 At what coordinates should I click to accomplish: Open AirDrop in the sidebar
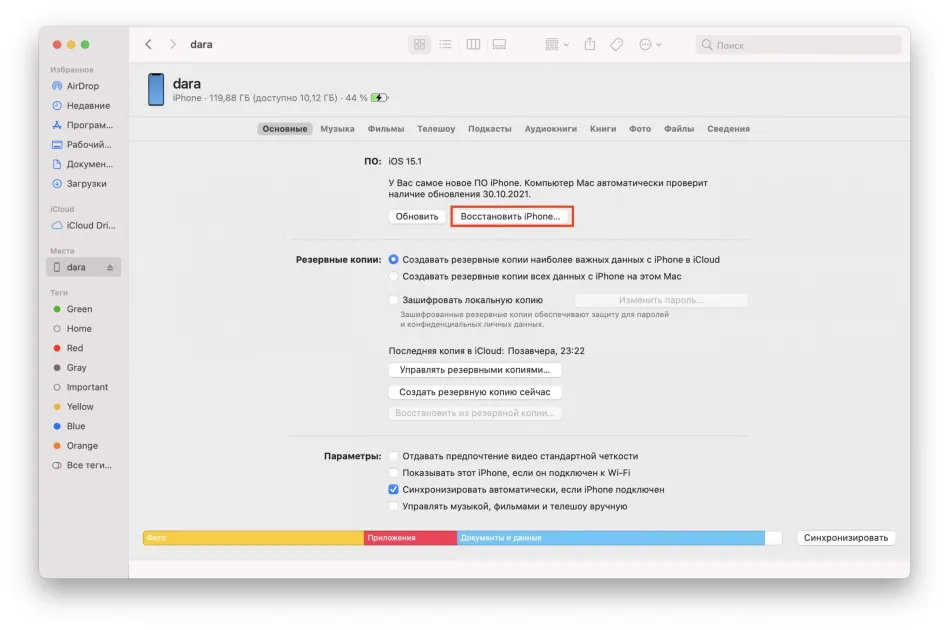tap(83, 86)
